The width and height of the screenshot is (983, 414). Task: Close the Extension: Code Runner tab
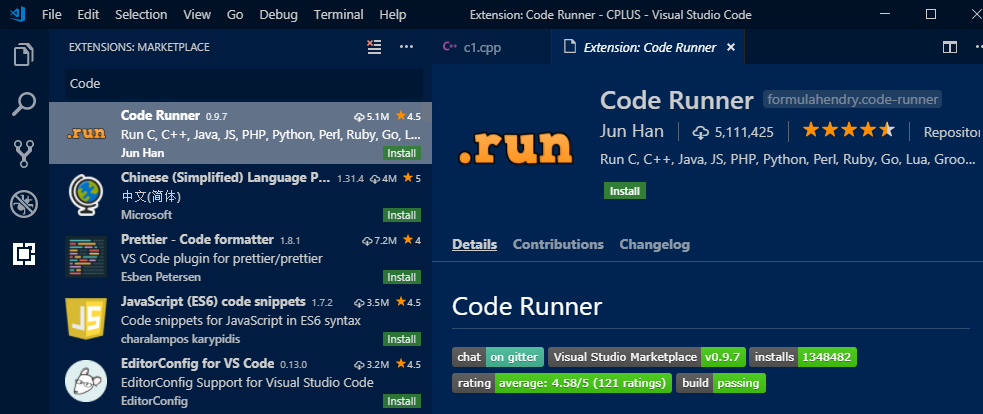(730, 47)
